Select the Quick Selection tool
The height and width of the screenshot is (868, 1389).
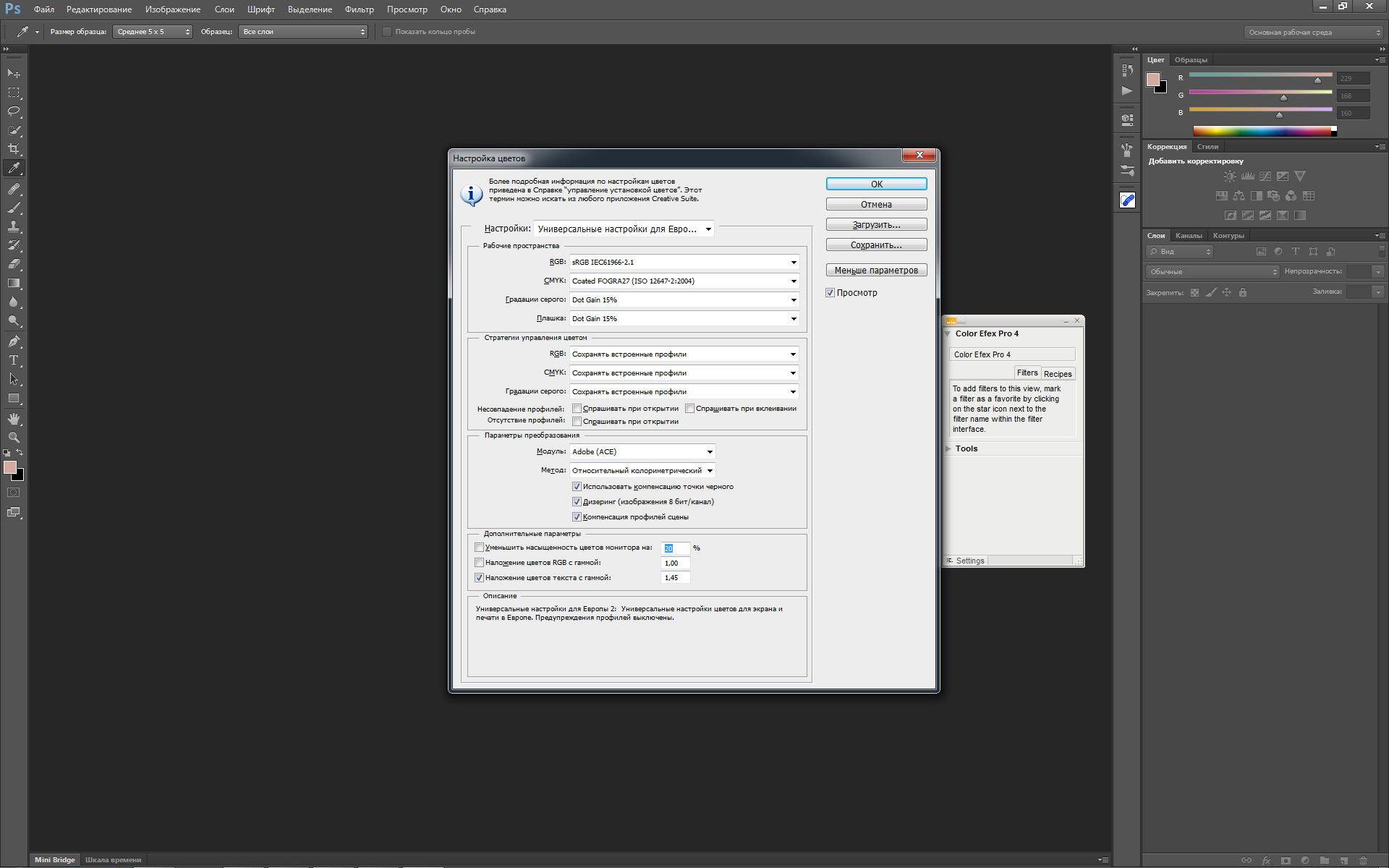click(x=14, y=130)
